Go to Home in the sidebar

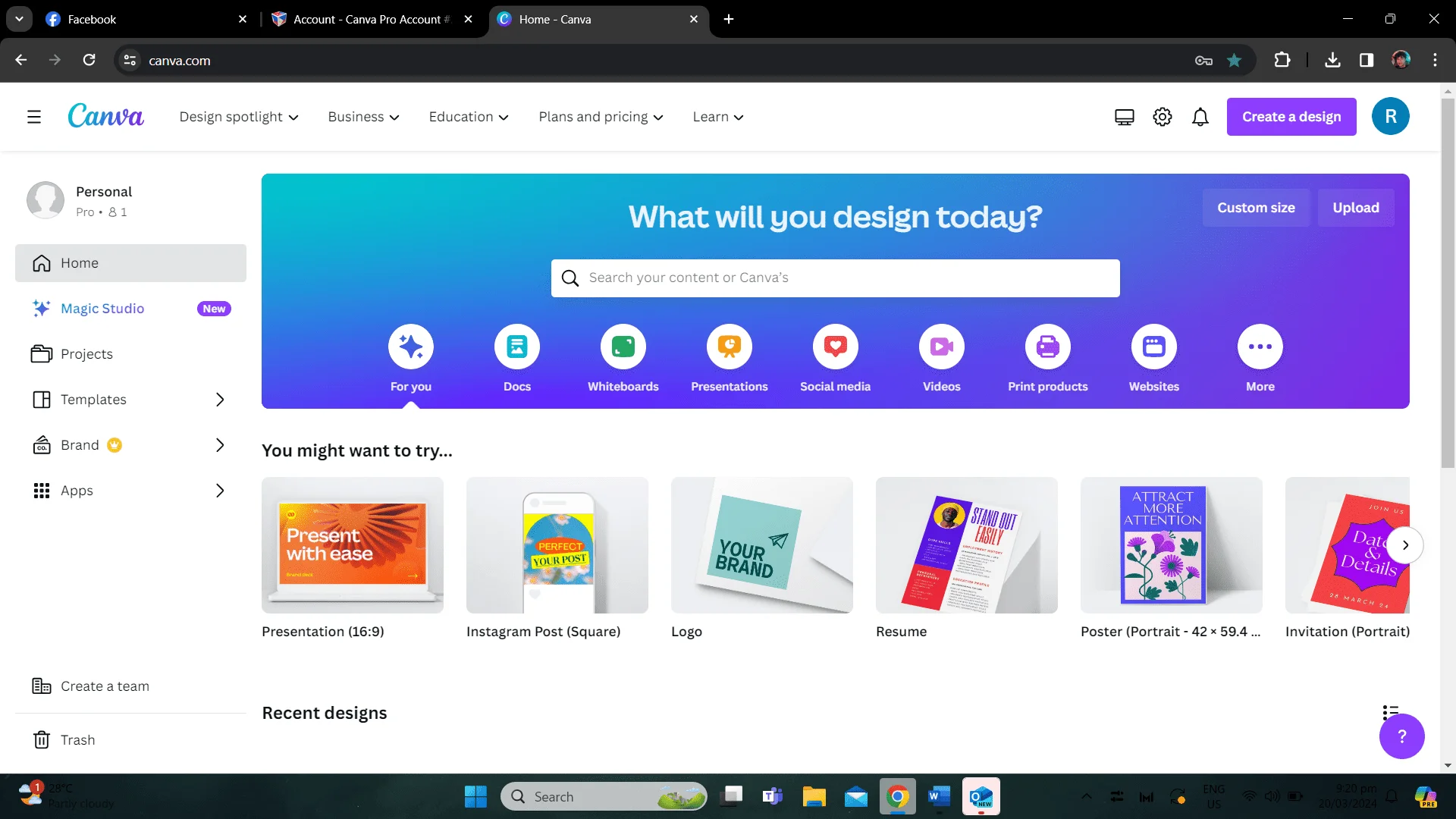[130, 263]
